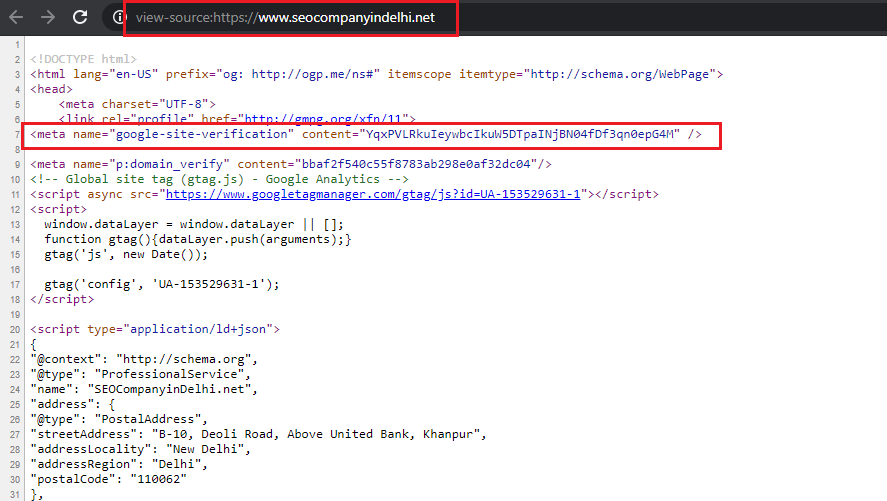Click the link rel="profile" line
The width and height of the screenshot is (887, 501).
(237, 118)
